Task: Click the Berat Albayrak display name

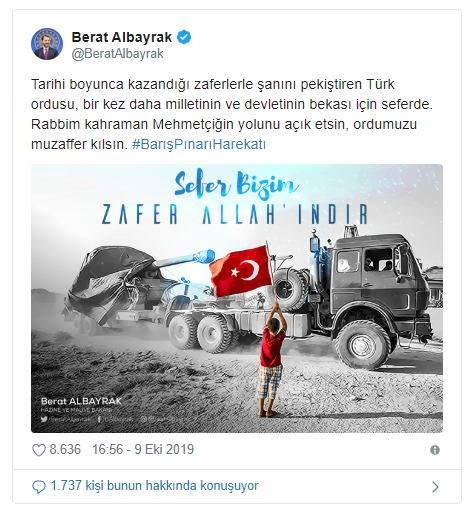Action: coord(122,37)
